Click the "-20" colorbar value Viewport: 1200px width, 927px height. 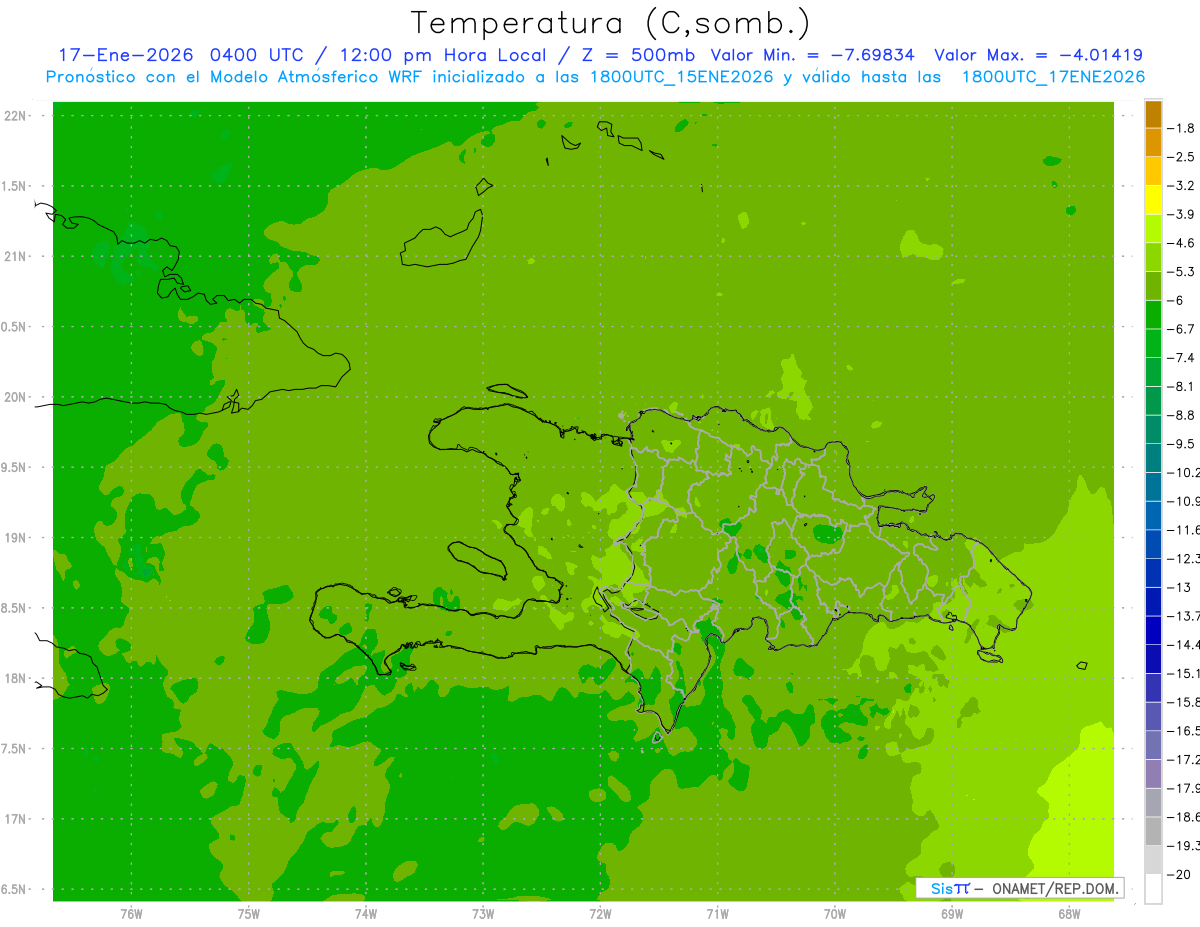pos(1179,874)
